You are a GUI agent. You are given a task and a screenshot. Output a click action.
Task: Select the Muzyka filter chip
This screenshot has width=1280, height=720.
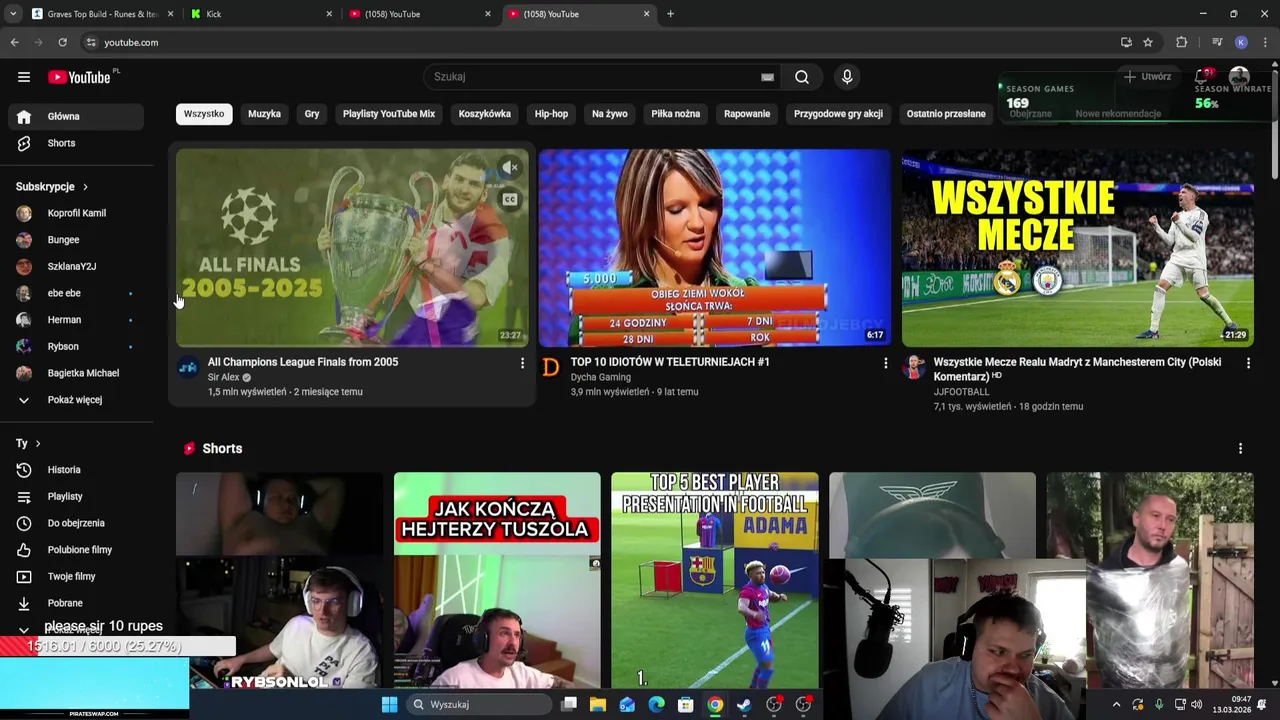264,114
